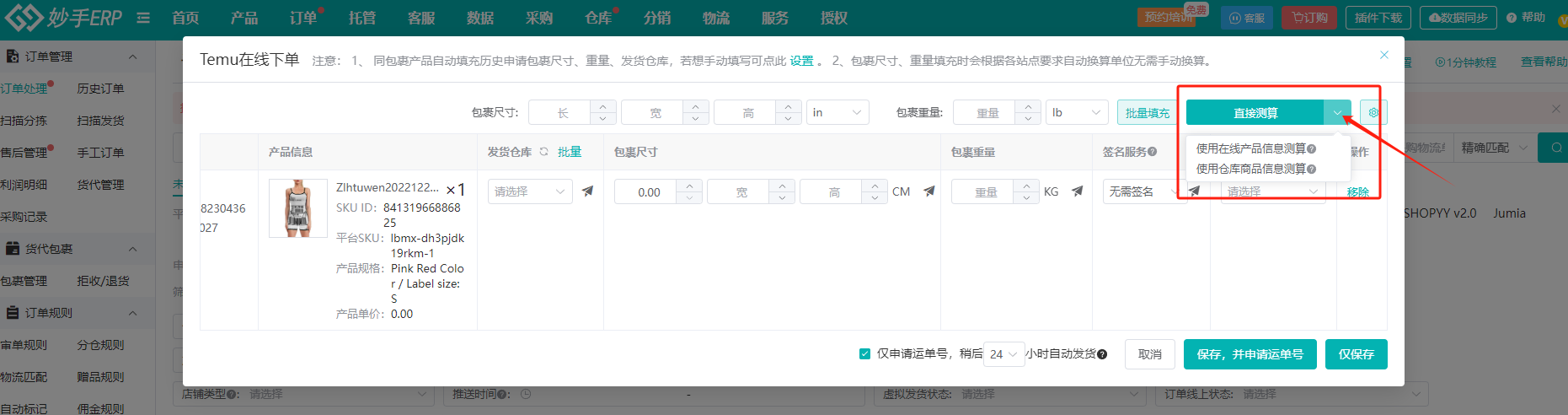The width and height of the screenshot is (1568, 415).
Task: Click help icon beside 使用在线产品信息测算
Action: tap(1311, 148)
